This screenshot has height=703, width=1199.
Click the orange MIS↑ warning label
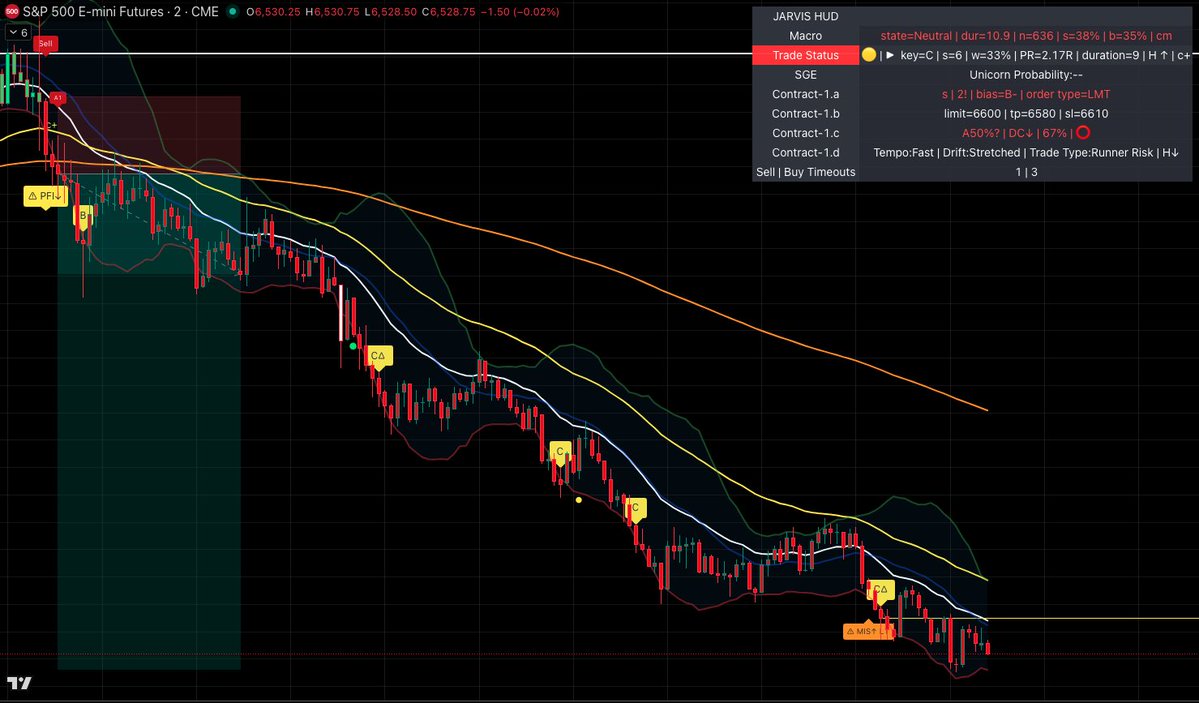tap(868, 631)
